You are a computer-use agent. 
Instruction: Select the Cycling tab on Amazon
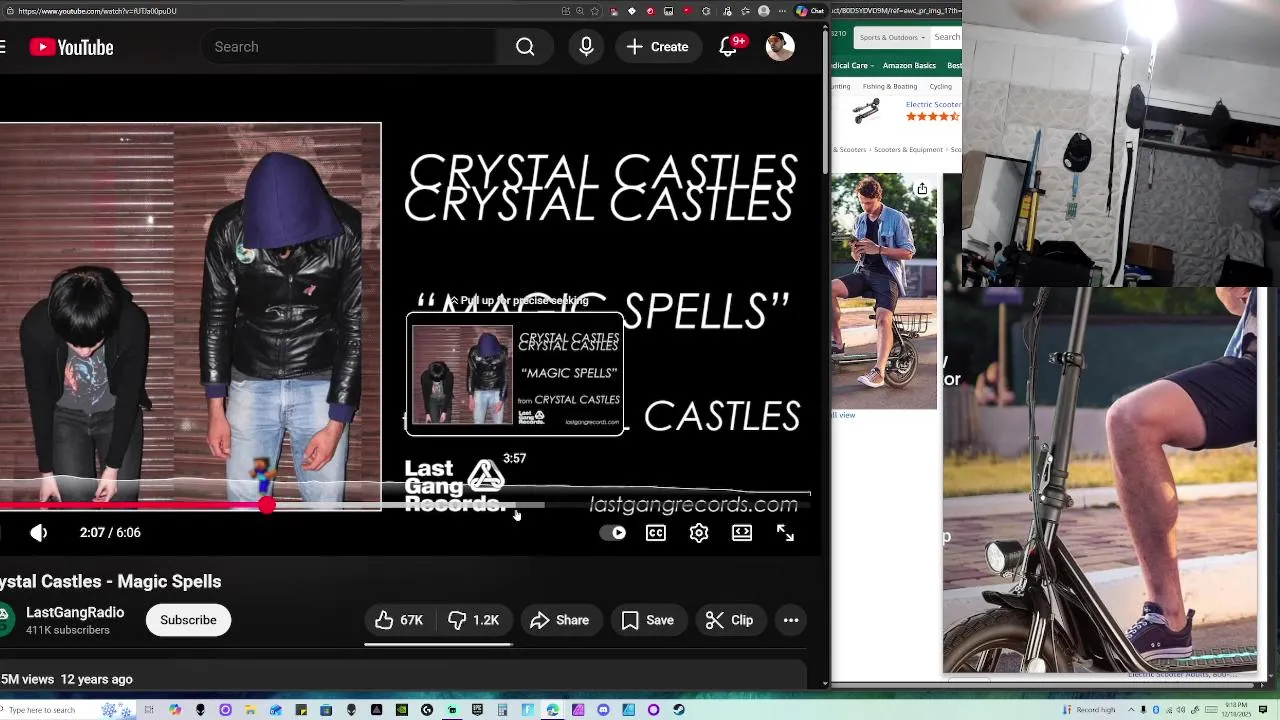(x=940, y=86)
